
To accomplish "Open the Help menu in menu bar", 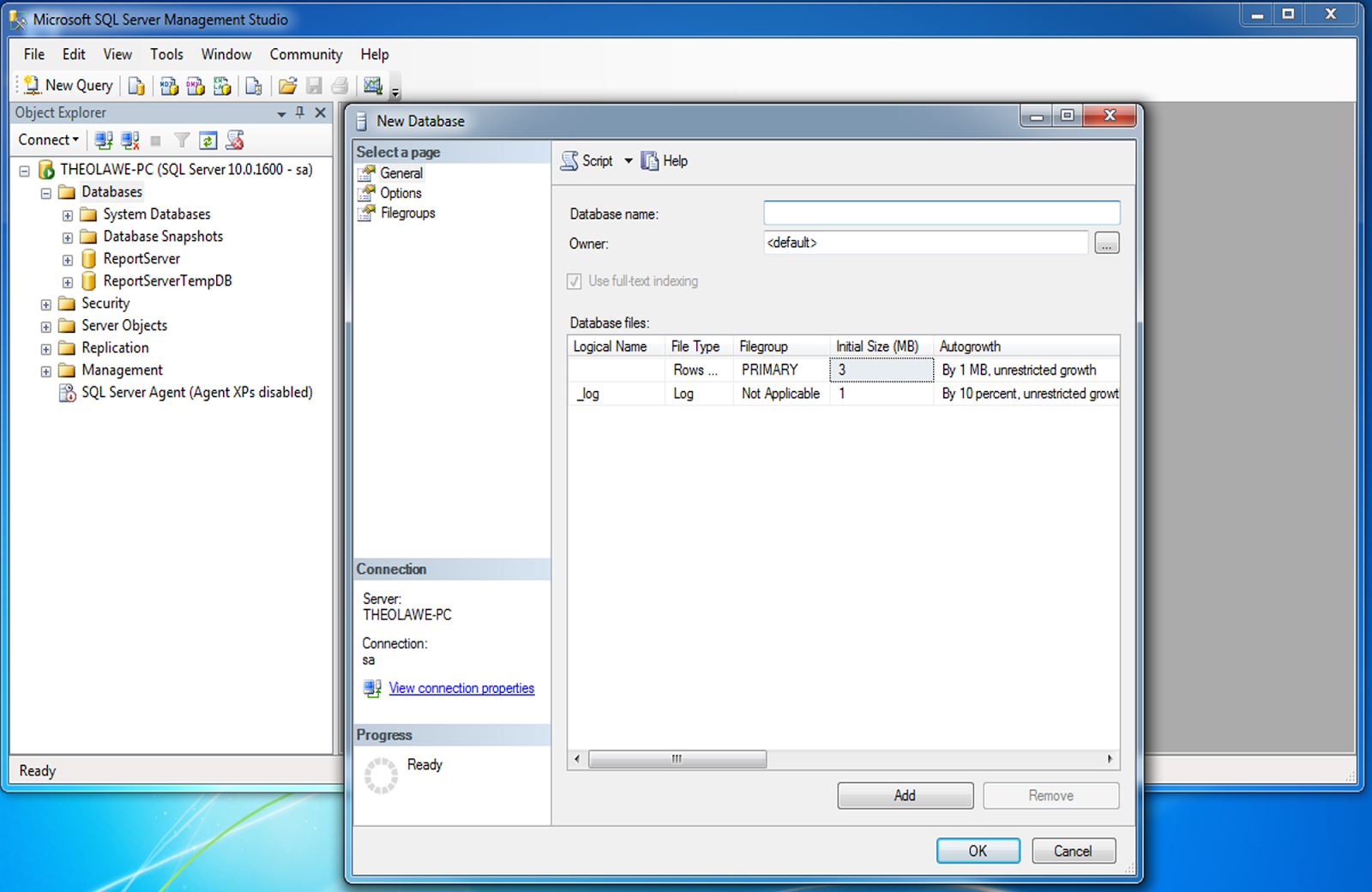I will click(x=375, y=54).
